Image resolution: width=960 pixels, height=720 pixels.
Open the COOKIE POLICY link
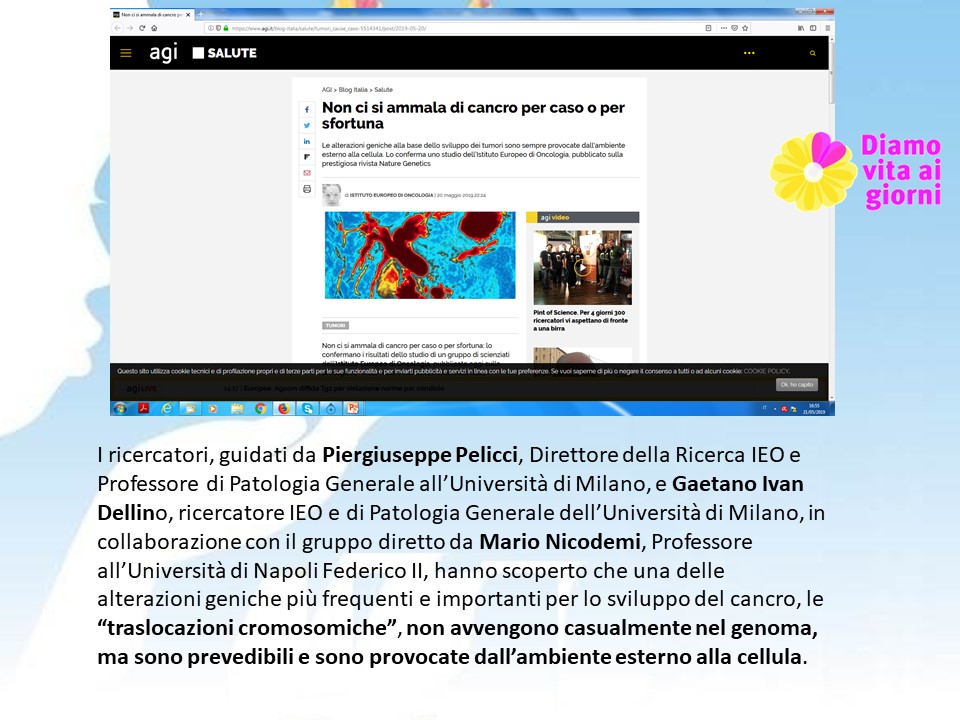point(767,371)
